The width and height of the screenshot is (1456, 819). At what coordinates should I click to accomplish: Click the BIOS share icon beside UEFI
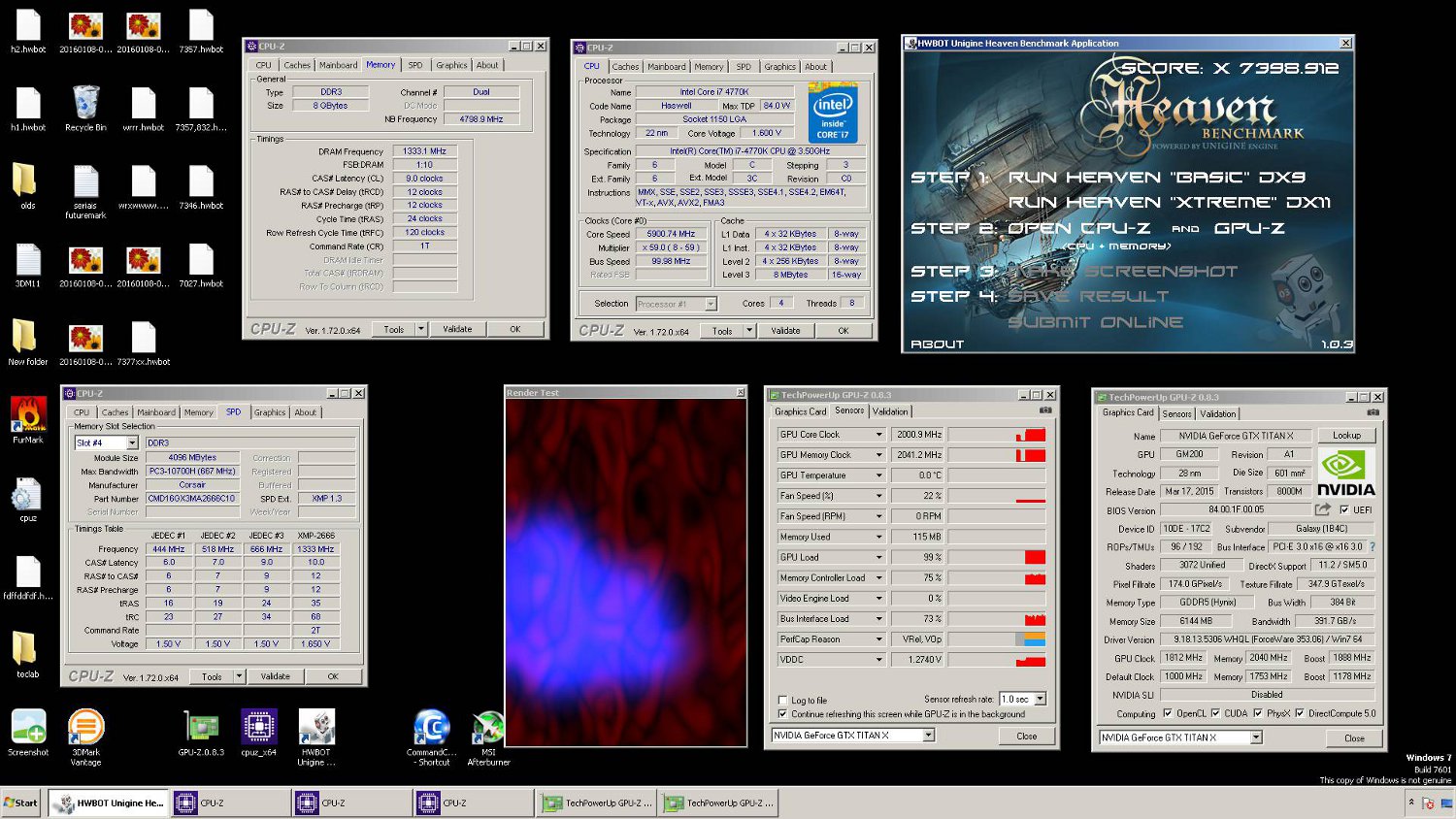1323,509
